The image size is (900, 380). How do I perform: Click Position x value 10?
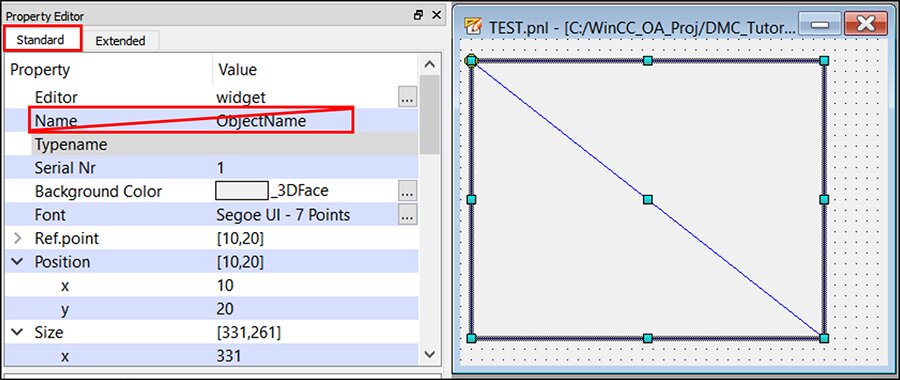click(x=225, y=285)
